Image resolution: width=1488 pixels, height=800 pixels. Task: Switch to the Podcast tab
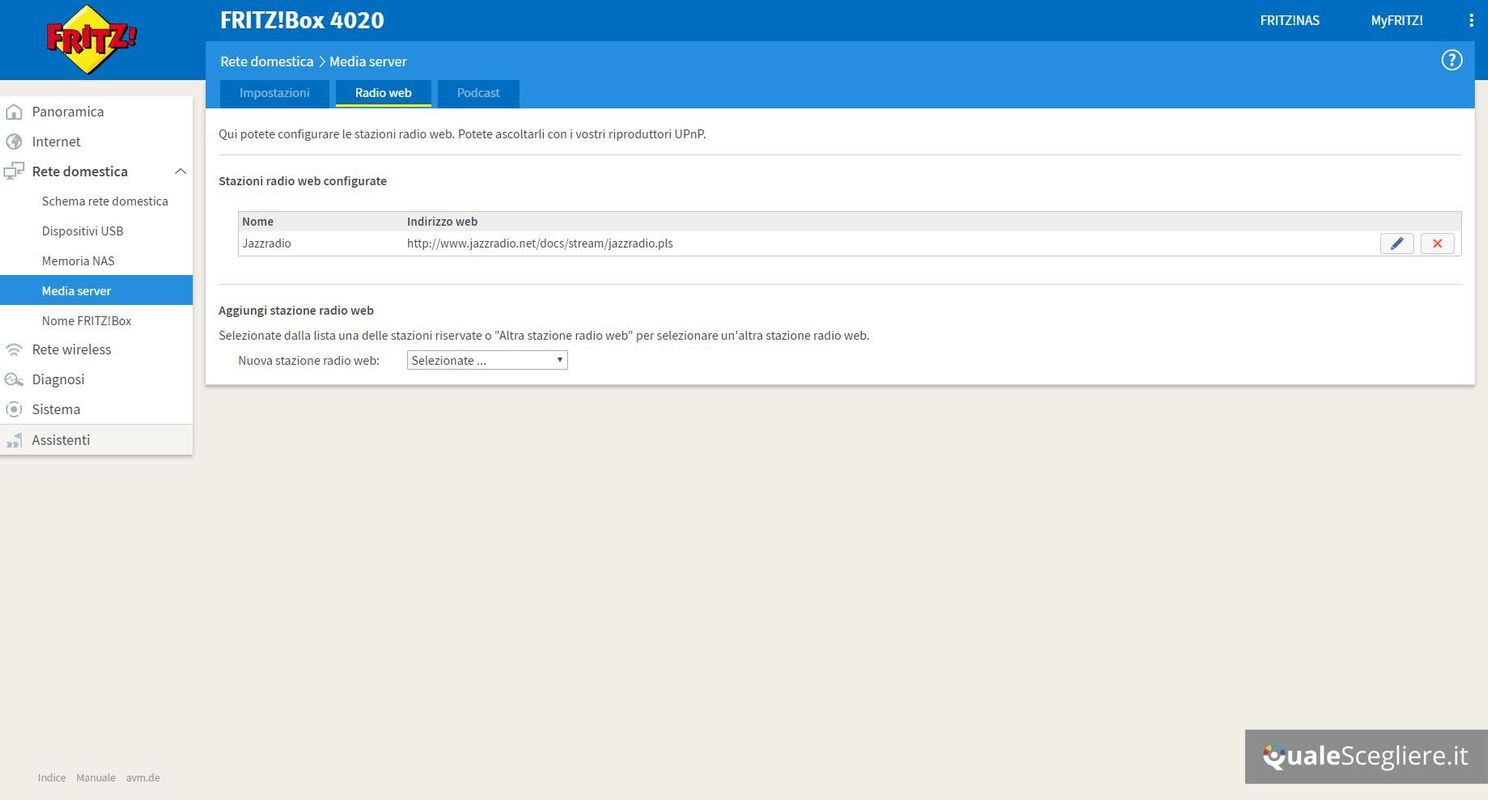[x=478, y=93]
